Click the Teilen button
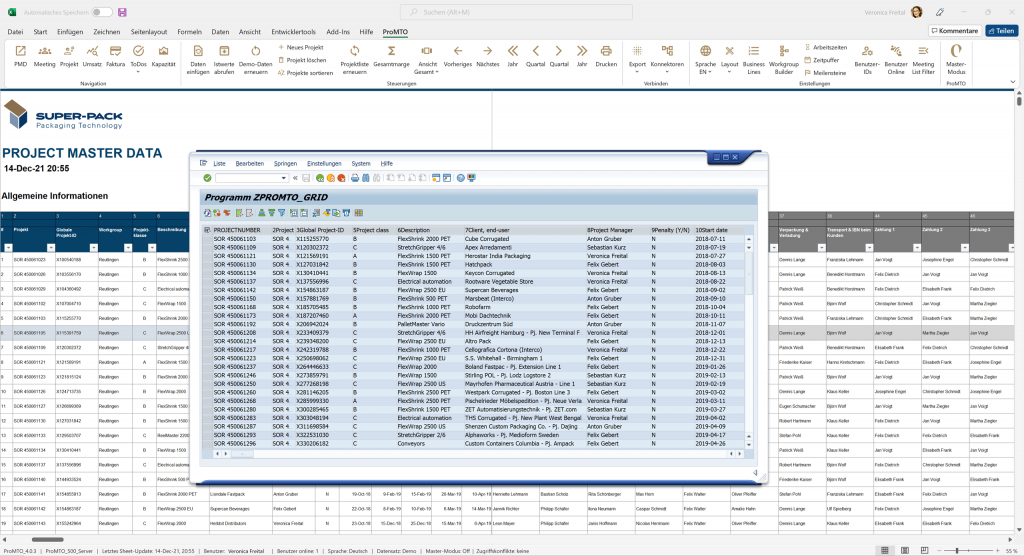The image size is (1024, 556). (1003, 31)
